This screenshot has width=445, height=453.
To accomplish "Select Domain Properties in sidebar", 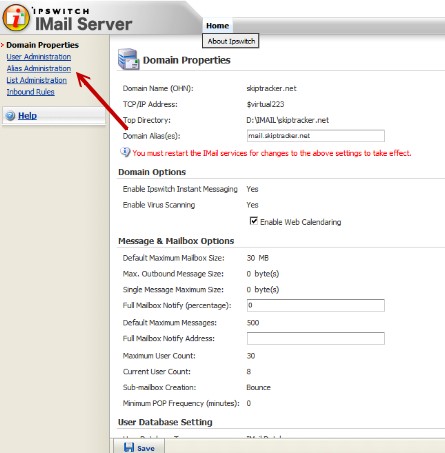I will (42, 45).
